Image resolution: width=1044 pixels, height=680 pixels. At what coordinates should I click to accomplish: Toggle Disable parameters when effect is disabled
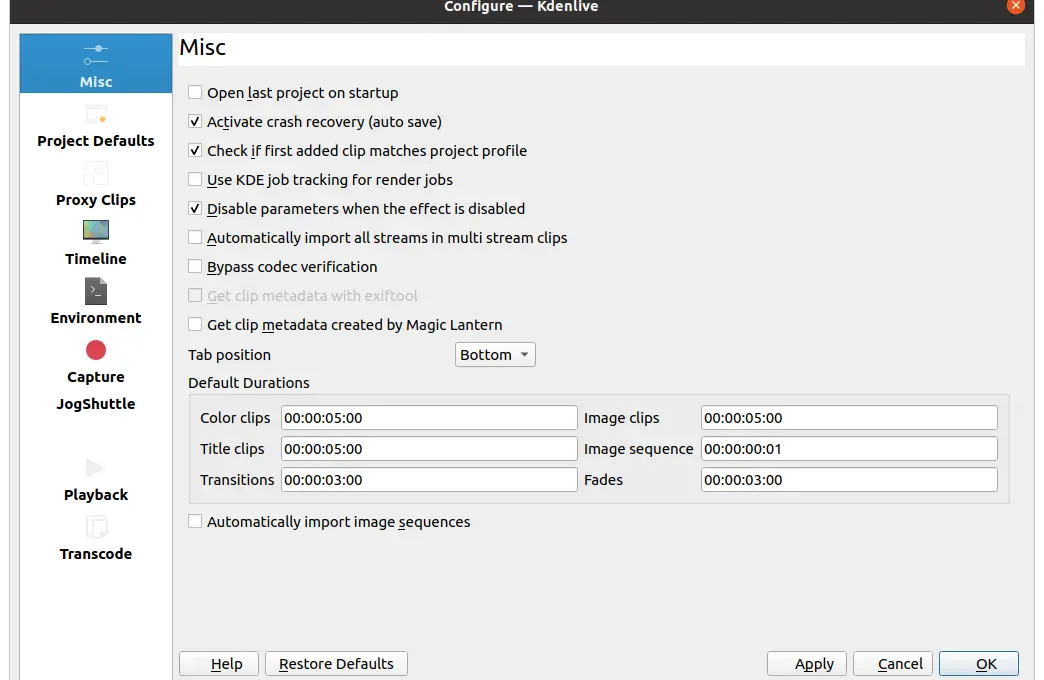click(x=195, y=208)
